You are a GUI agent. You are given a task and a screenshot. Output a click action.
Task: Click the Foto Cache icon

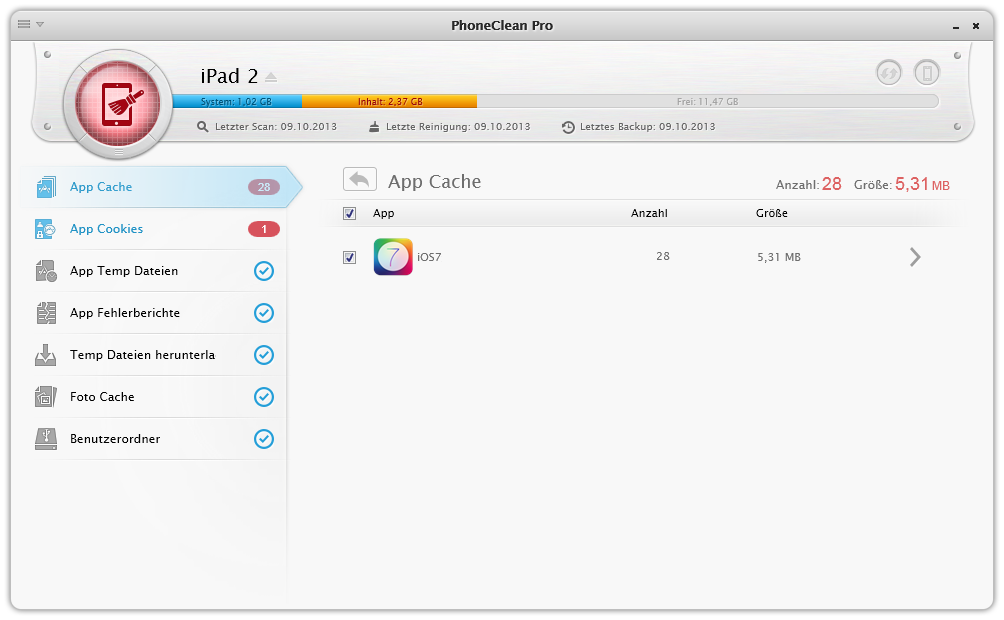click(x=45, y=397)
